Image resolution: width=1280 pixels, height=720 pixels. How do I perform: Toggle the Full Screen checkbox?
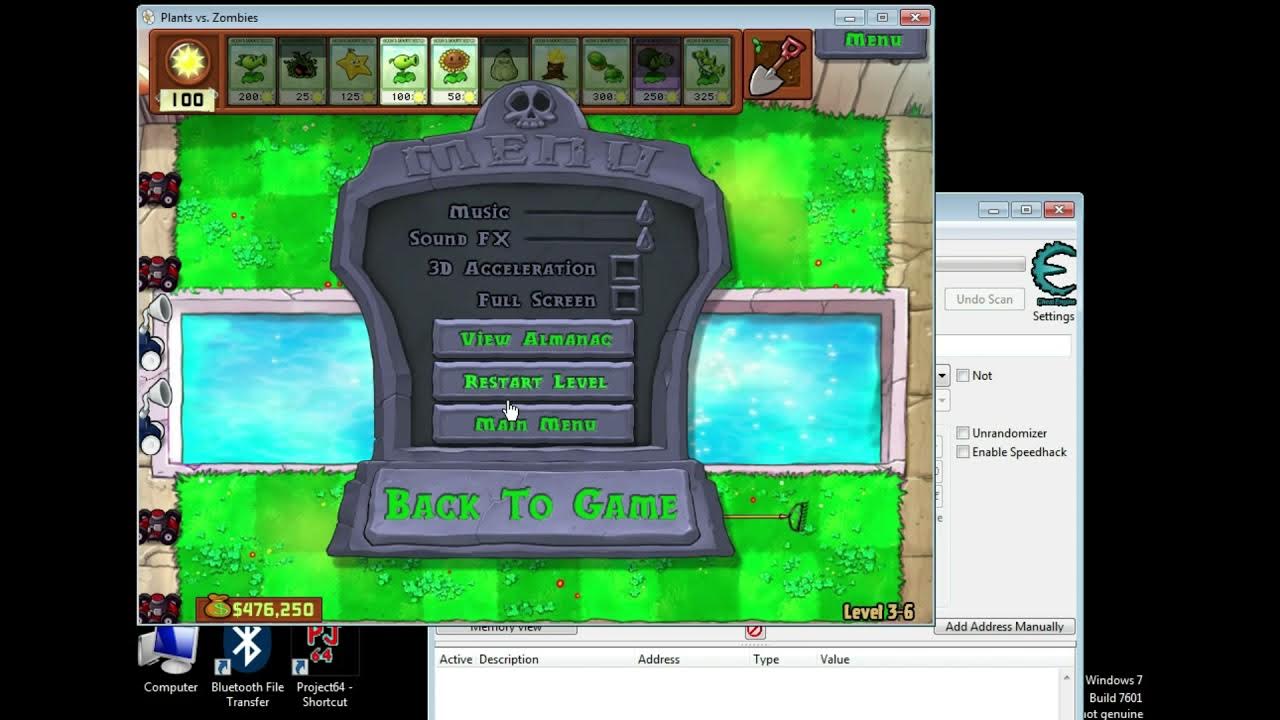[626, 299]
